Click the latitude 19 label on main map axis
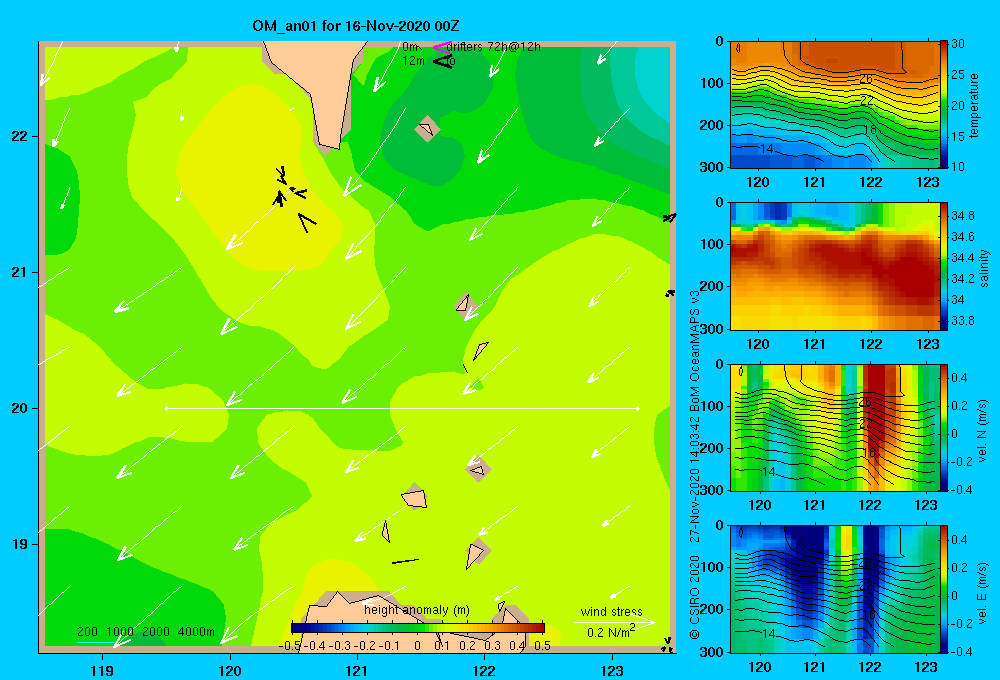The width and height of the screenshot is (1000, 680). point(19,544)
